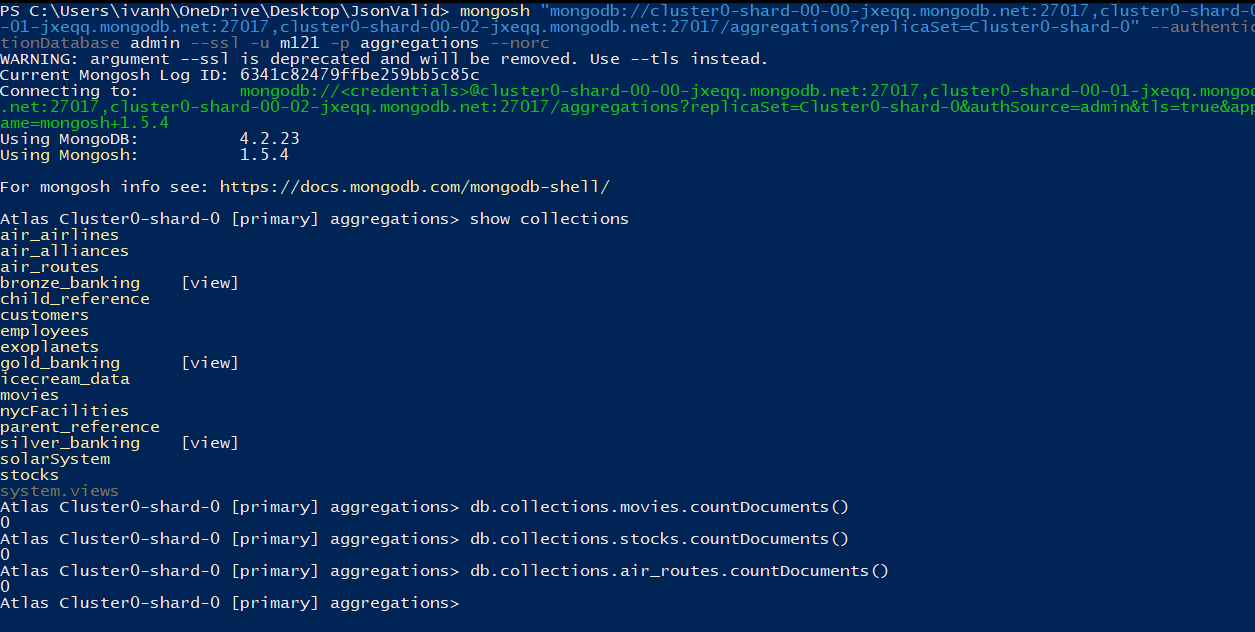Select the child_reference collection name
The image size is (1255, 632).
click(x=75, y=299)
